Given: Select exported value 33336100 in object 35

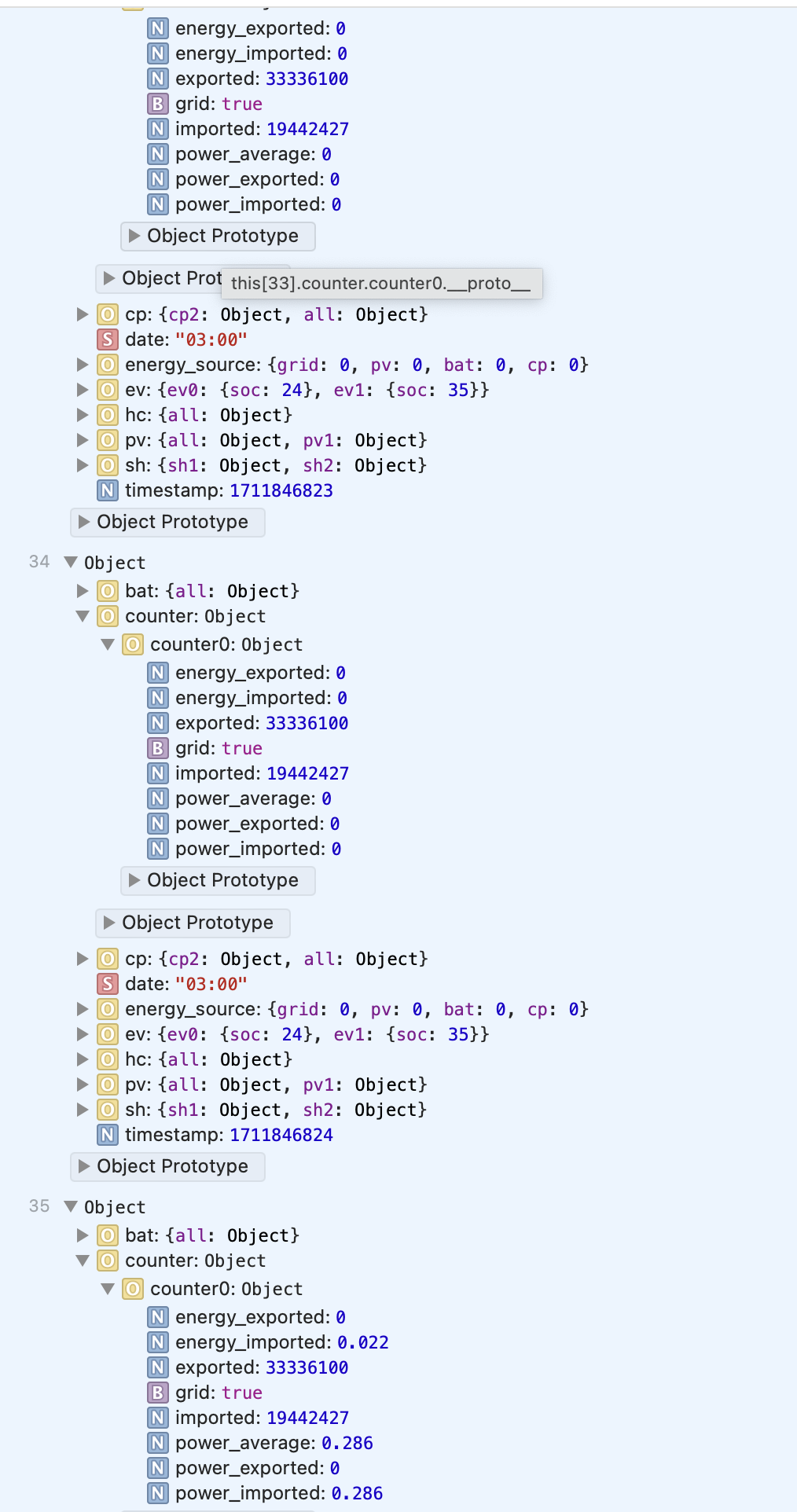Looking at the screenshot, I should 307,1367.
